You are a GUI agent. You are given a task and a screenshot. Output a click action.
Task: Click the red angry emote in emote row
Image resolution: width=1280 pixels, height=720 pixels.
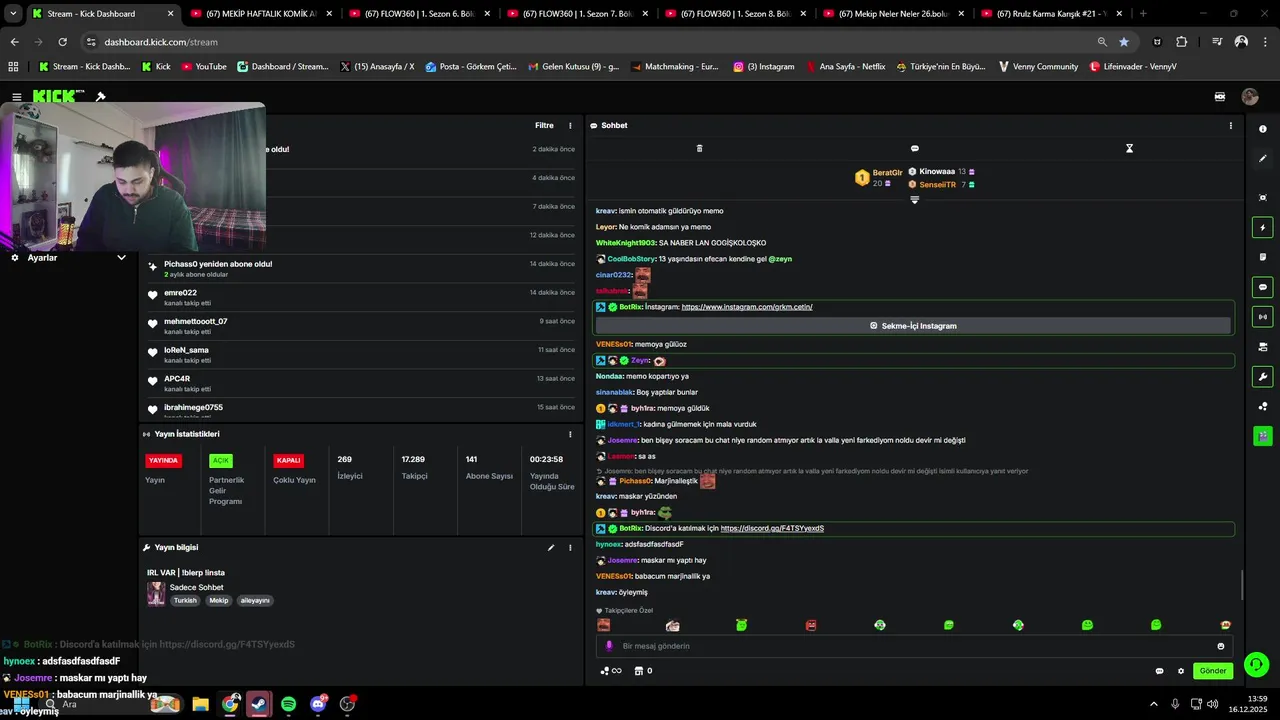(x=811, y=625)
